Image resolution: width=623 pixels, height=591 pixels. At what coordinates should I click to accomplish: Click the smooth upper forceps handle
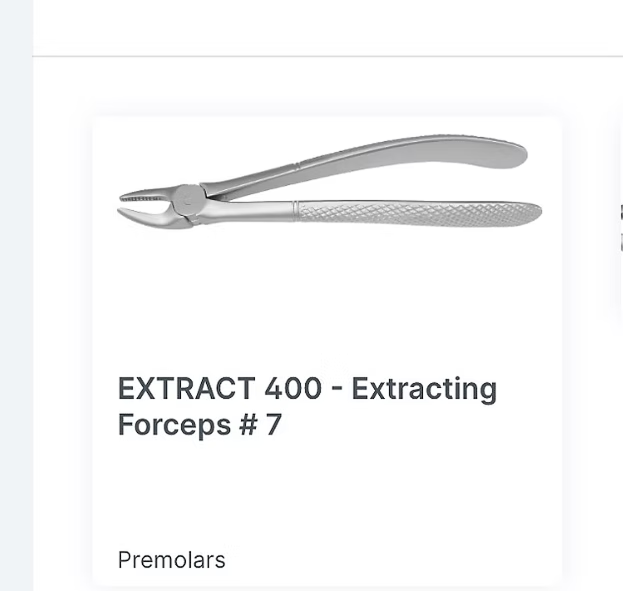(x=400, y=158)
